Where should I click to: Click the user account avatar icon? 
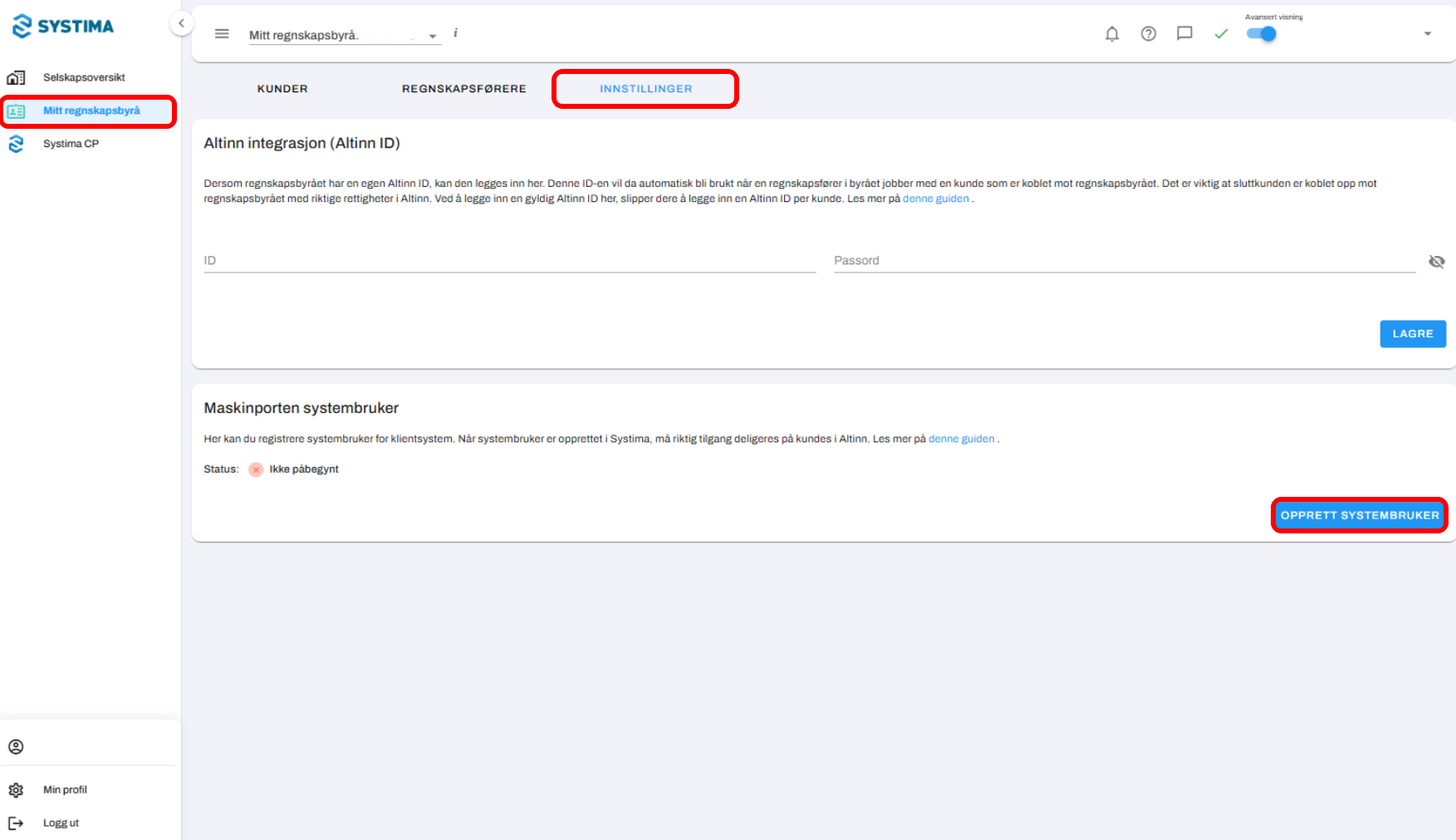pyautogui.click(x=16, y=747)
